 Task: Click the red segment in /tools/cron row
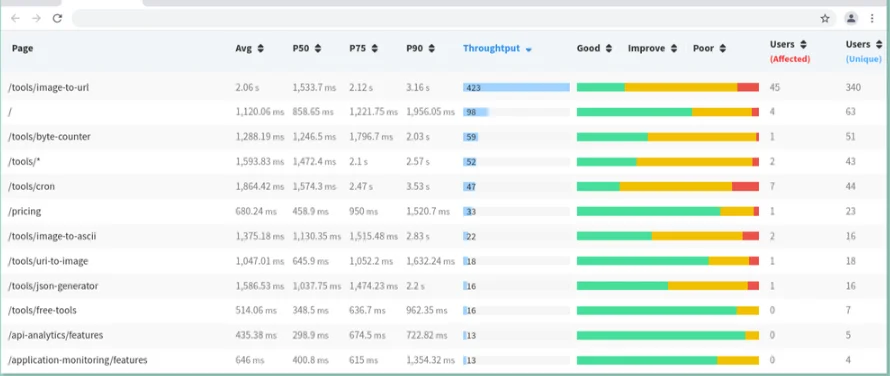(x=745, y=186)
